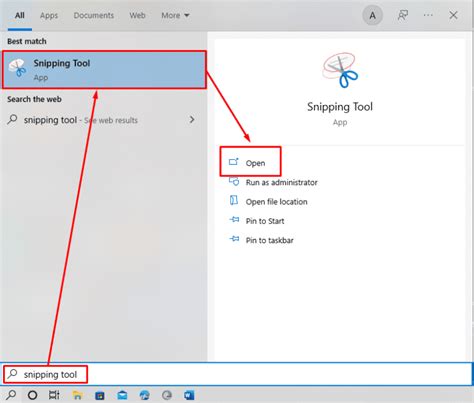Image resolution: width=474 pixels, height=403 pixels.
Task: Click the Search magnifier icon on the taskbar
Action: (x=11, y=395)
